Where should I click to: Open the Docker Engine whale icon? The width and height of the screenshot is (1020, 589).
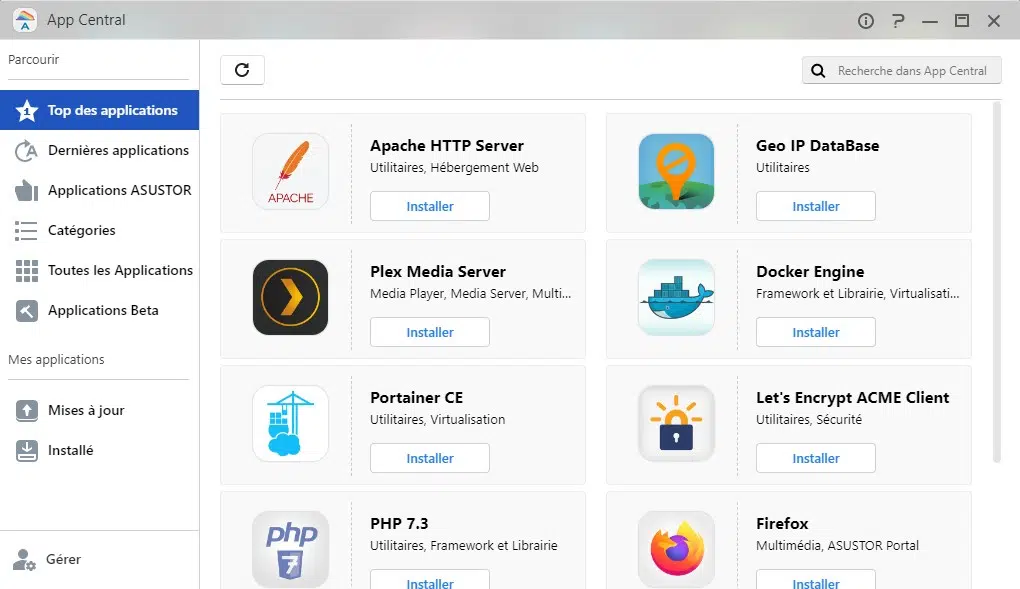pyautogui.click(x=677, y=297)
